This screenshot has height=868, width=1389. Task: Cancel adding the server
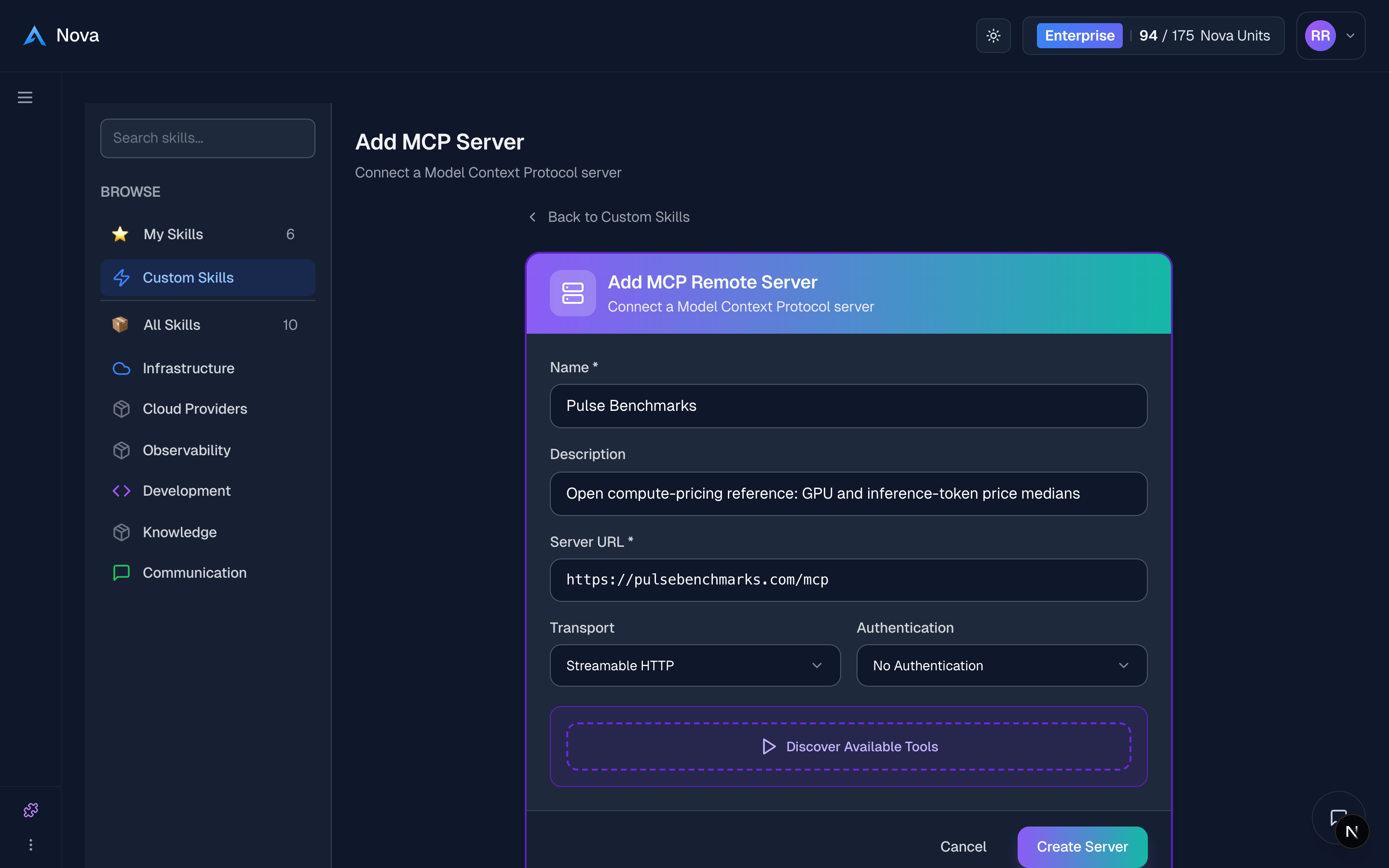coord(963,847)
